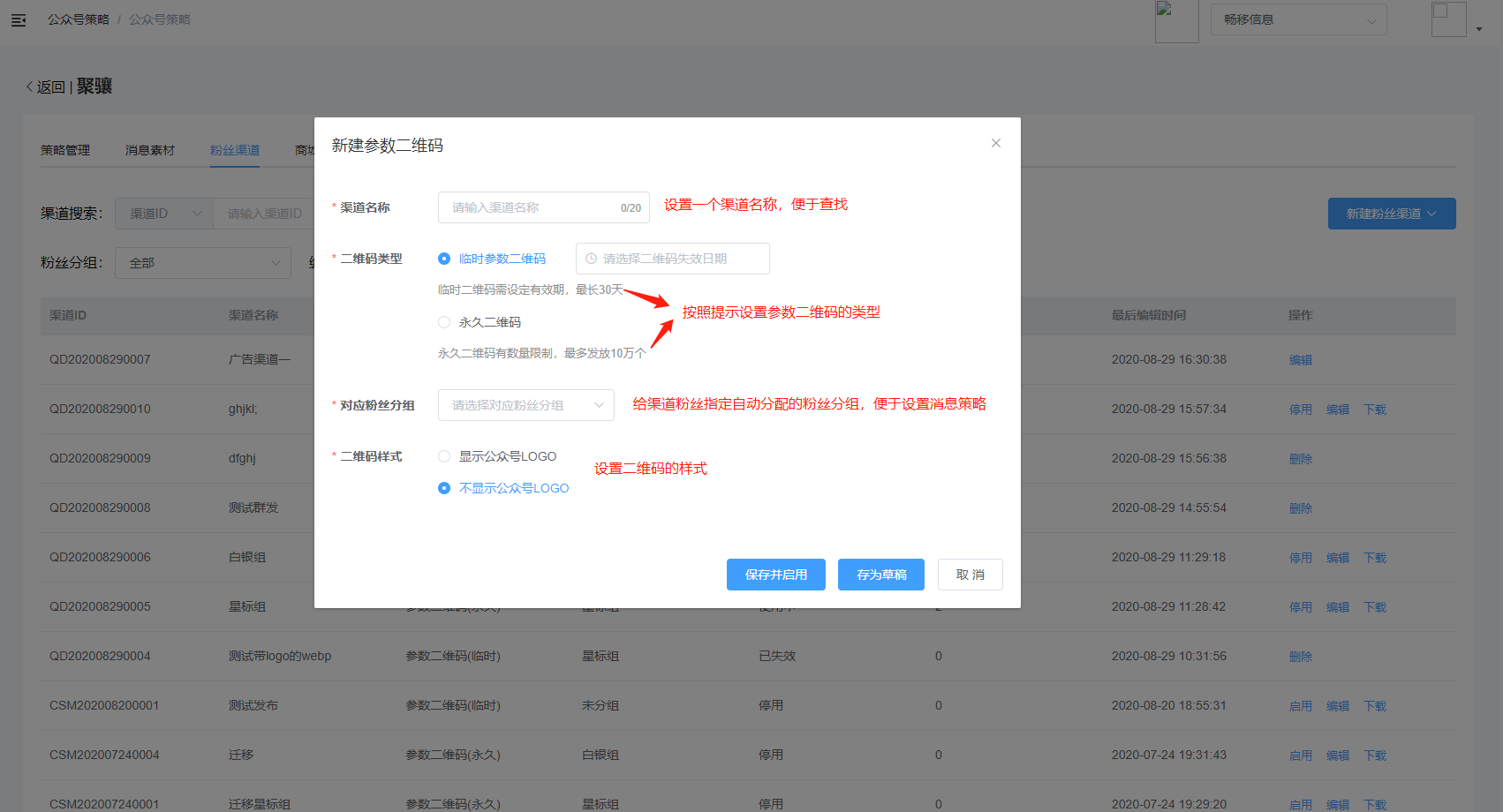The width and height of the screenshot is (1503, 812).
Task: Switch to the 消息素材 tab
Action: click(x=150, y=150)
